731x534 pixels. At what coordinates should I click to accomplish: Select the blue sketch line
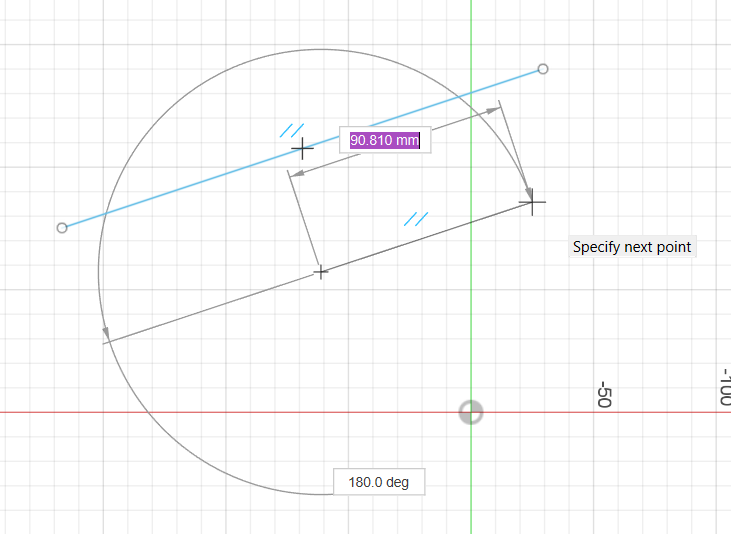click(180, 189)
